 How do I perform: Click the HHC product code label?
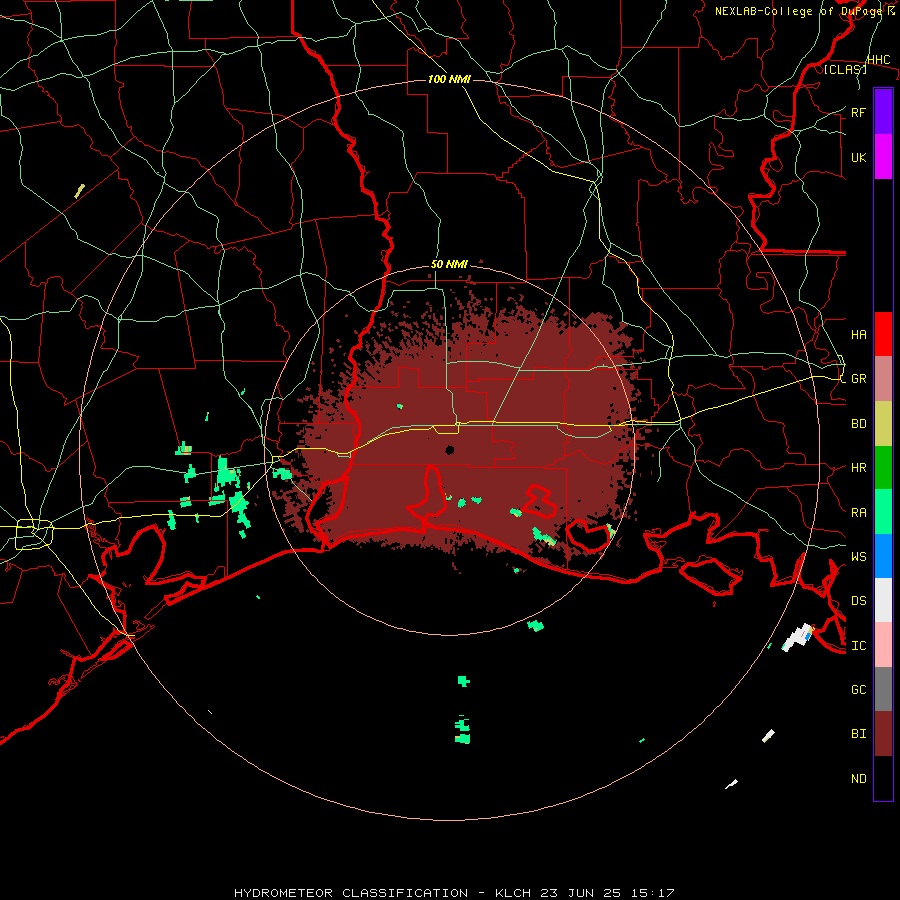(878, 60)
